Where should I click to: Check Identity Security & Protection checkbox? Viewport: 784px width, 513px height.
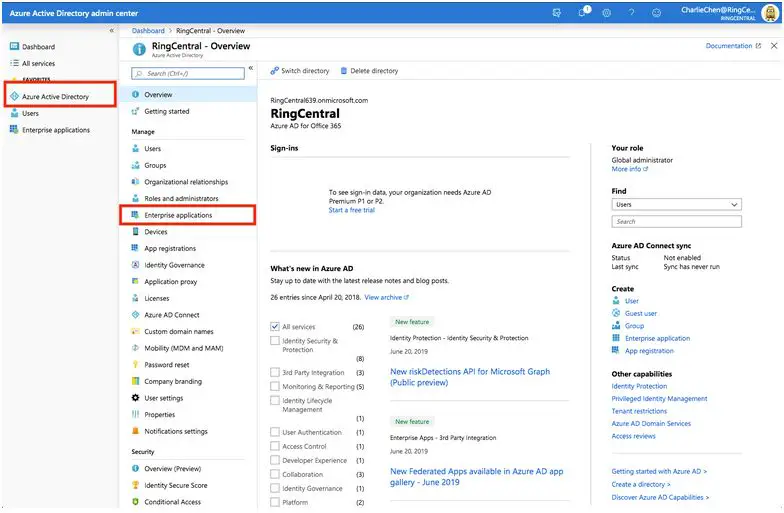point(274,340)
